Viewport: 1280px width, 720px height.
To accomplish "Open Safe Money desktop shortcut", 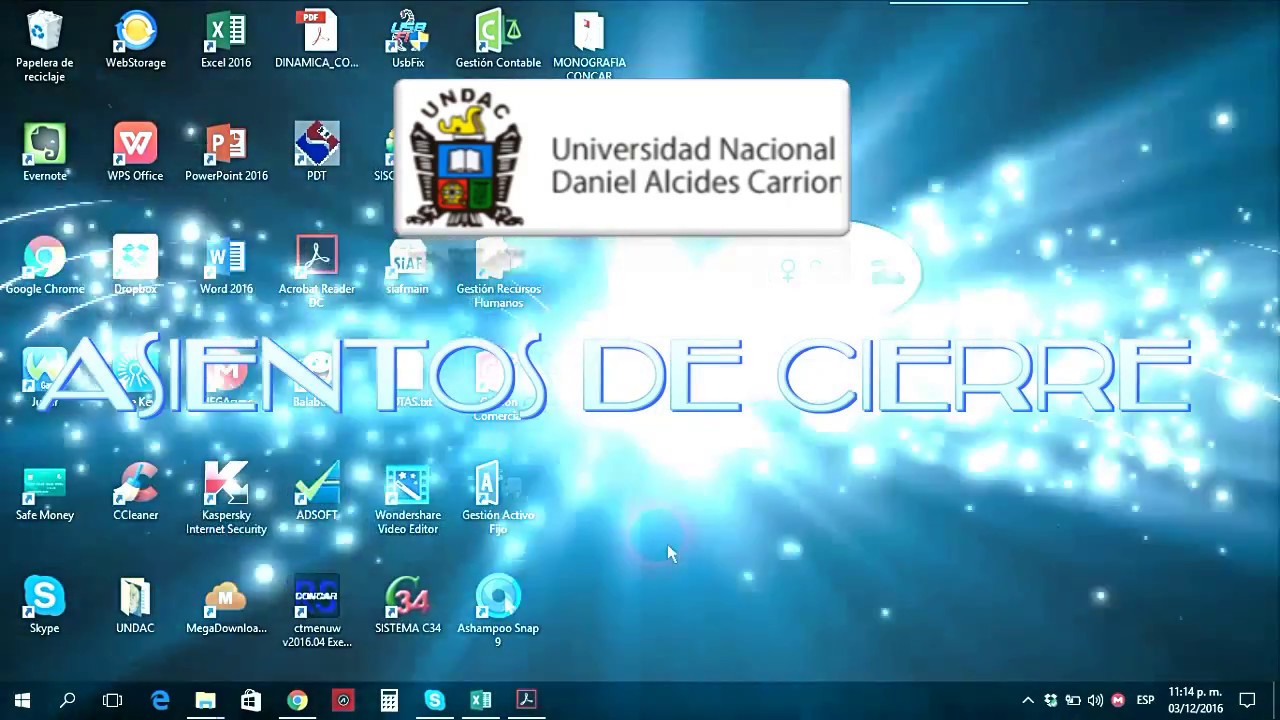I will pyautogui.click(x=45, y=492).
